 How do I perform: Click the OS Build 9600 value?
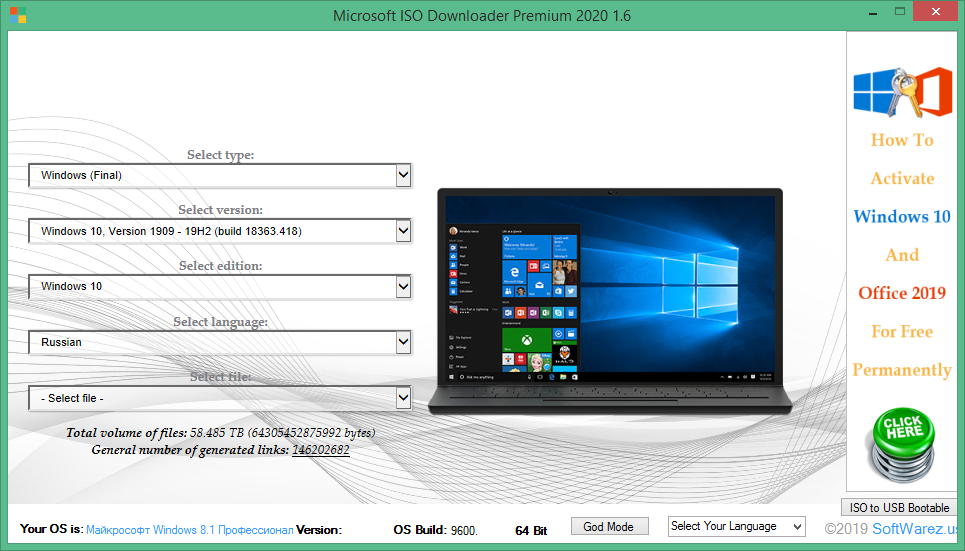click(463, 530)
